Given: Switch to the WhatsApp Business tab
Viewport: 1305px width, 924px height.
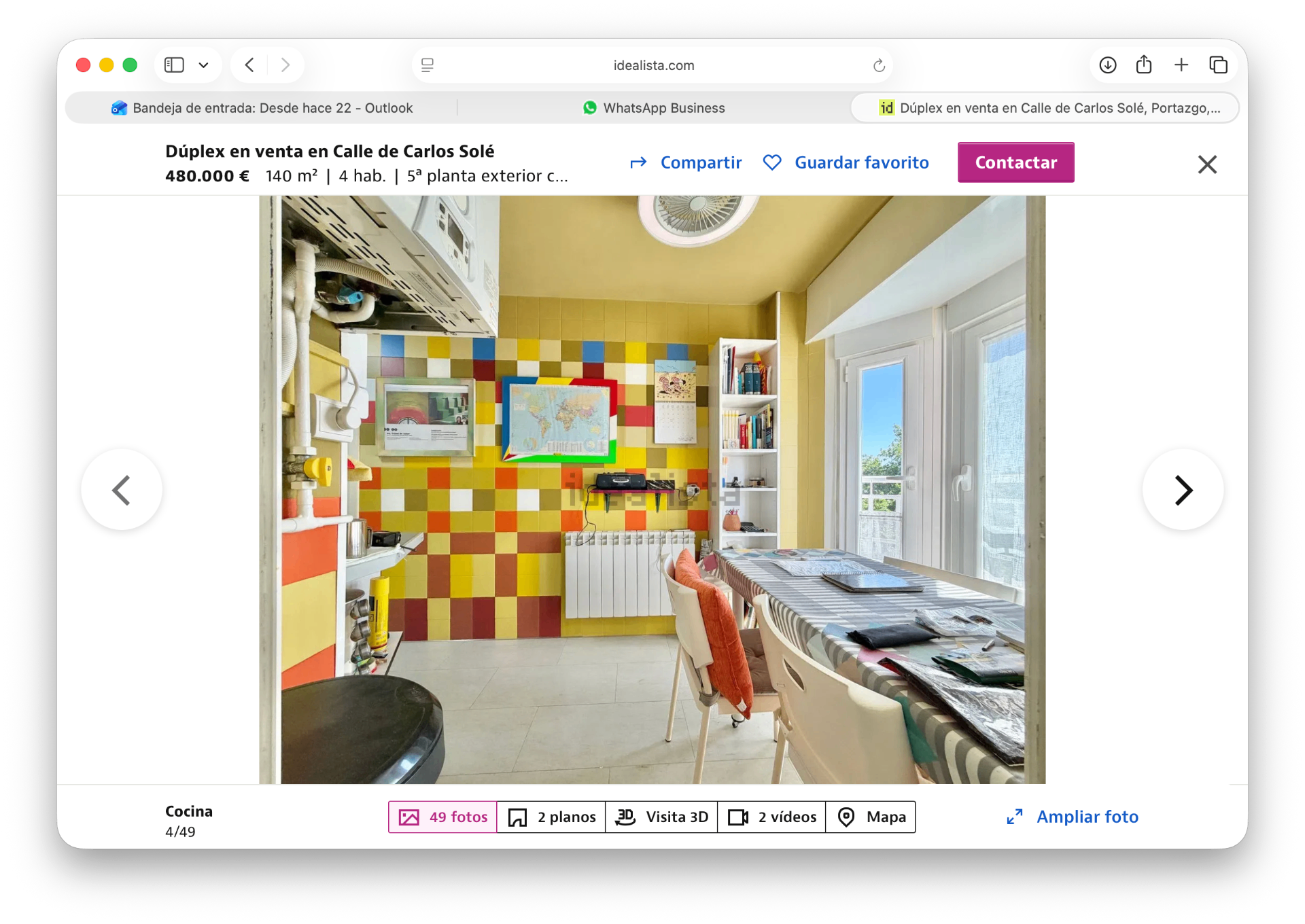Looking at the screenshot, I should click(x=654, y=108).
